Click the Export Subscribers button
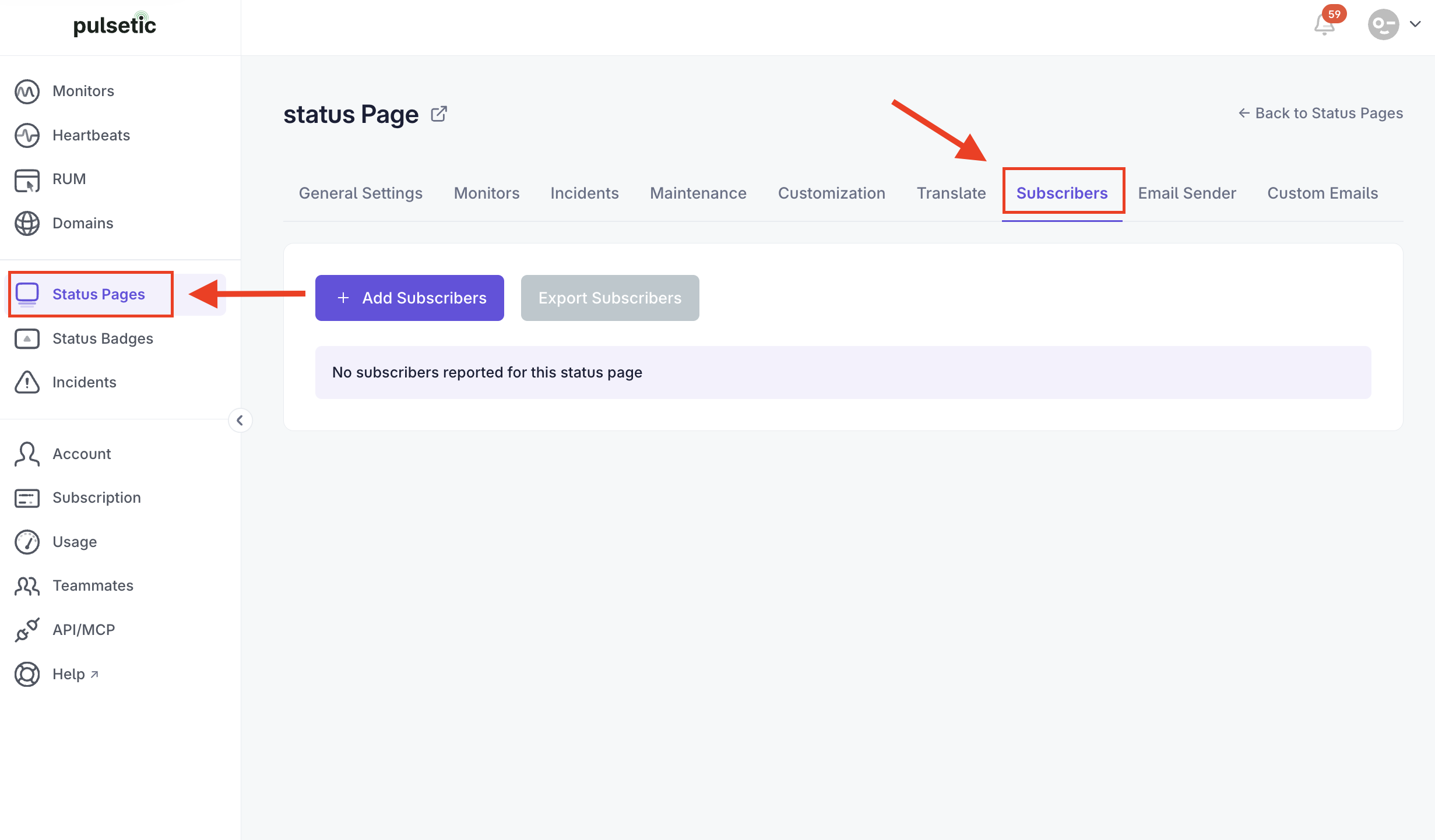The image size is (1435, 840). (610, 298)
